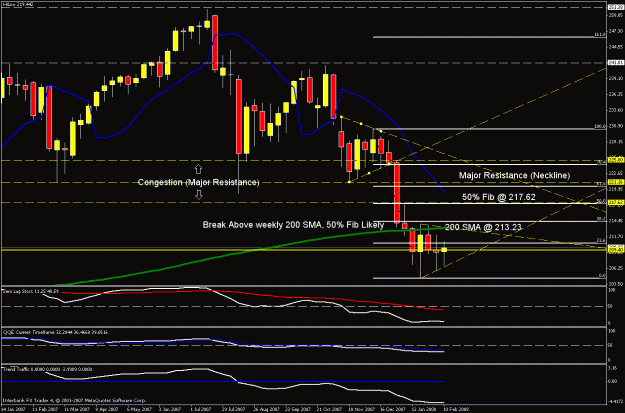The height and width of the screenshot is (413, 625).
Task: Click the '16 Dec 2007' date label
Action: (x=391, y=409)
